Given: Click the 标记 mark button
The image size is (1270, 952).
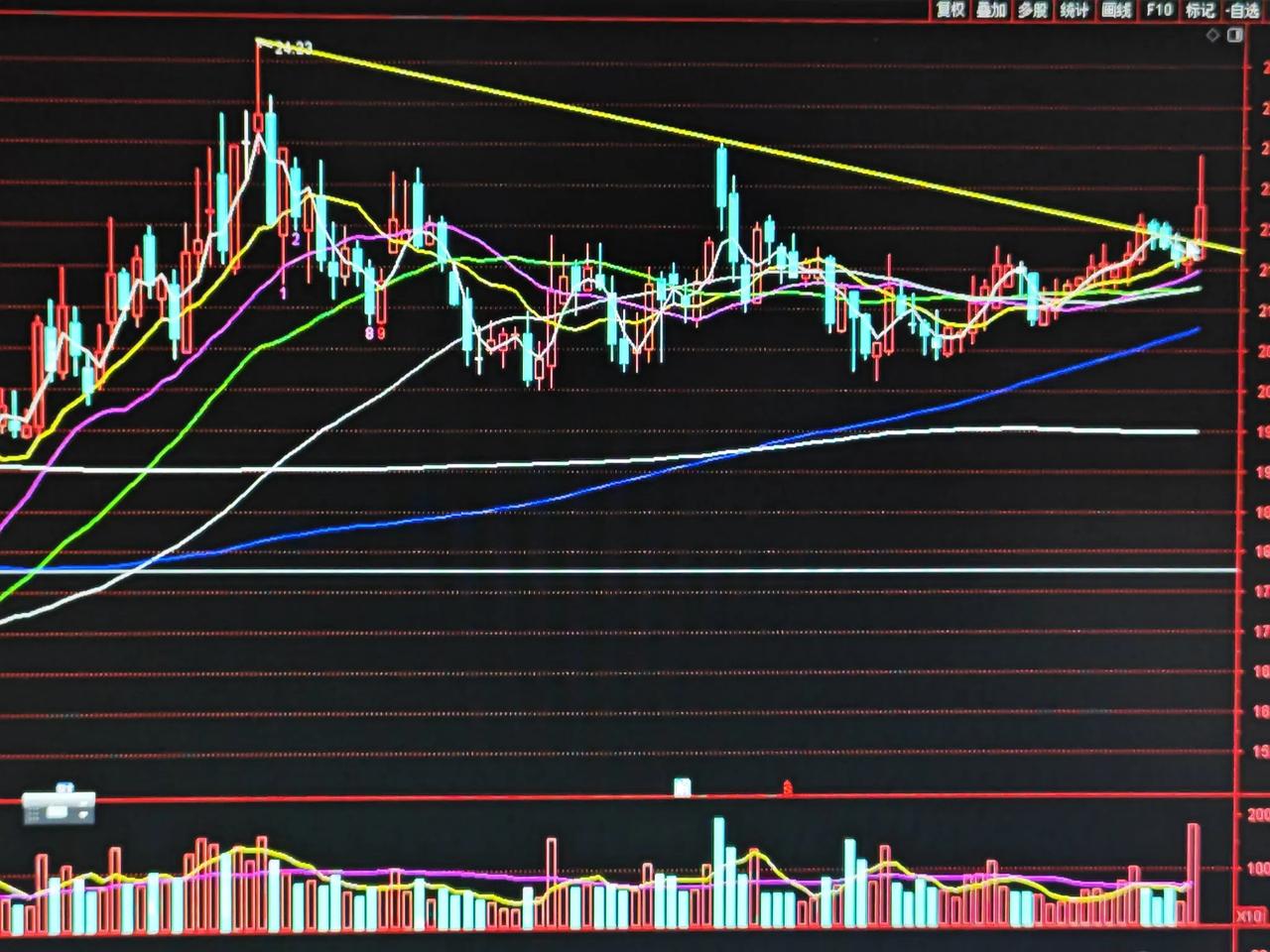Looking at the screenshot, I should [1200, 10].
